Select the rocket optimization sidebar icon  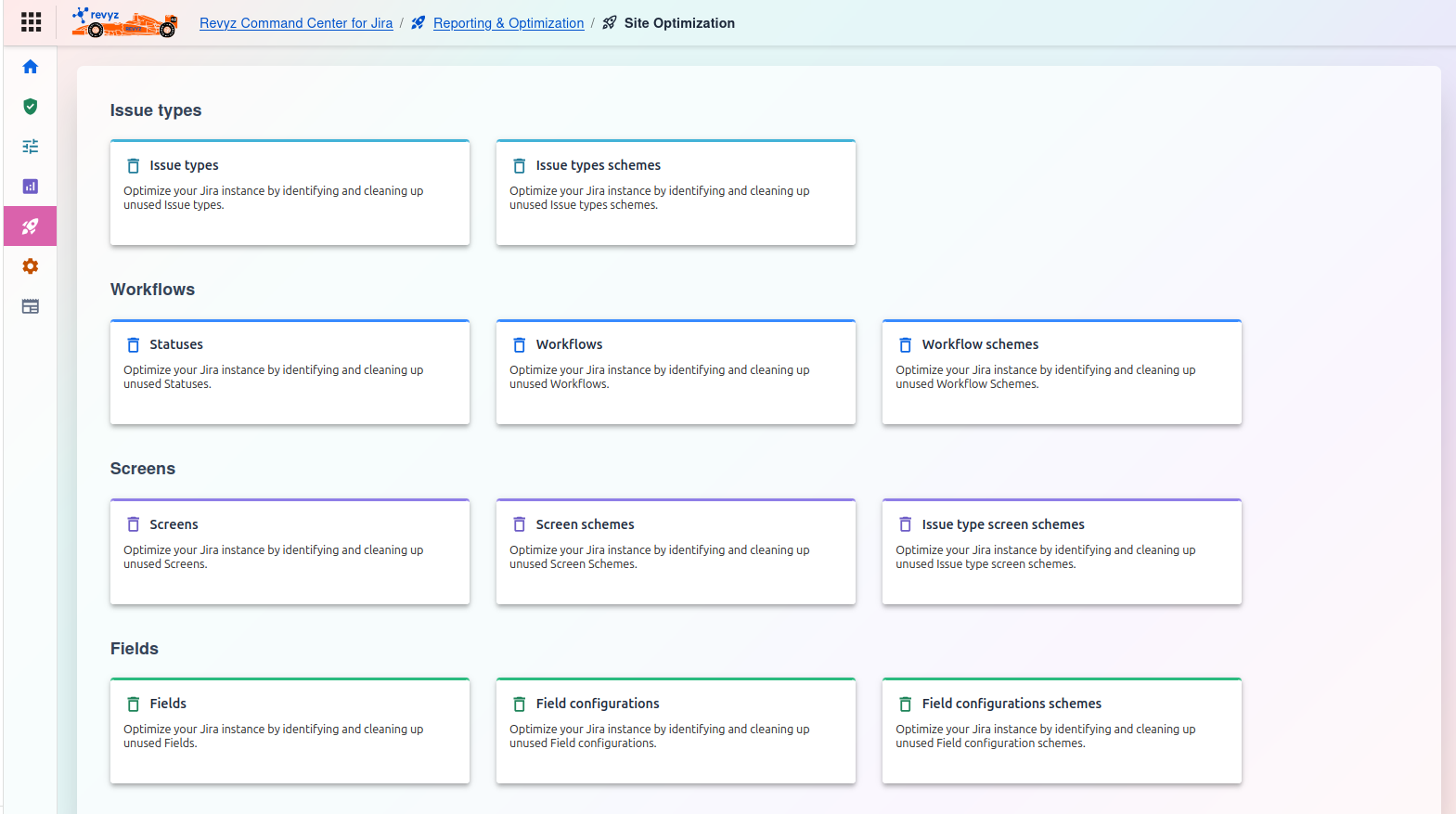click(x=31, y=226)
